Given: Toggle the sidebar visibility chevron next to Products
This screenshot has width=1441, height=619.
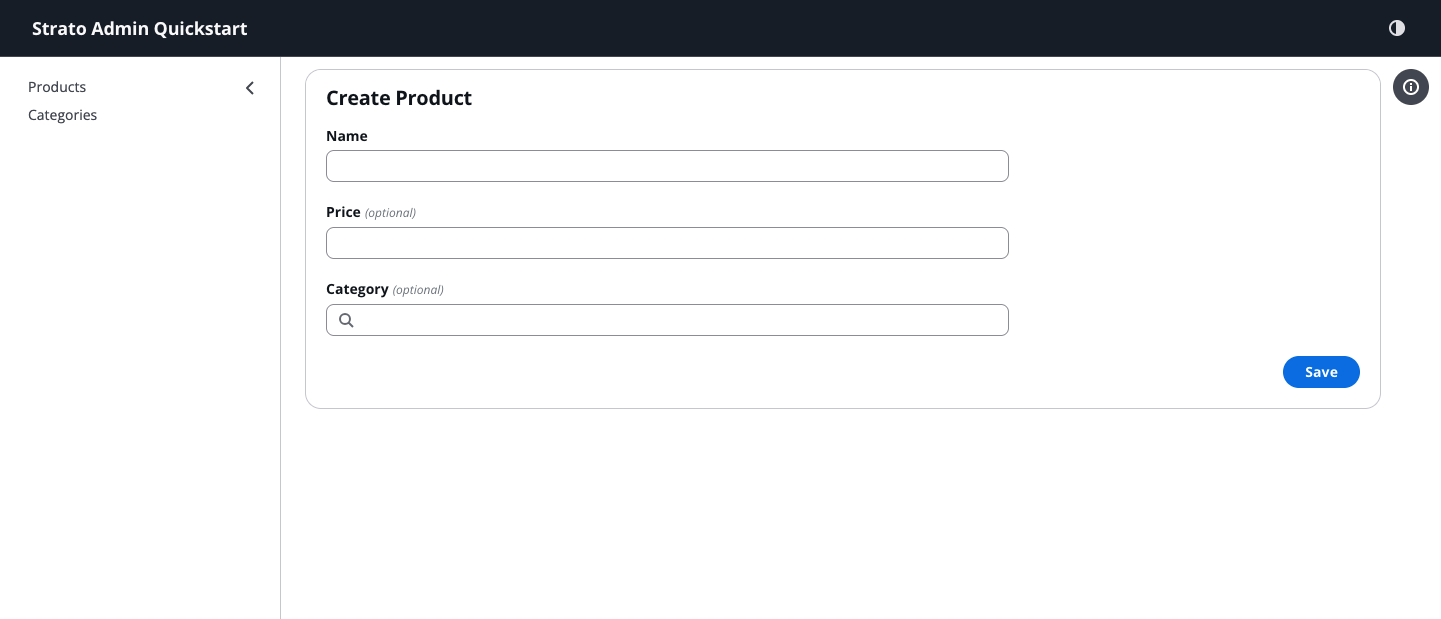Looking at the screenshot, I should pyautogui.click(x=250, y=88).
